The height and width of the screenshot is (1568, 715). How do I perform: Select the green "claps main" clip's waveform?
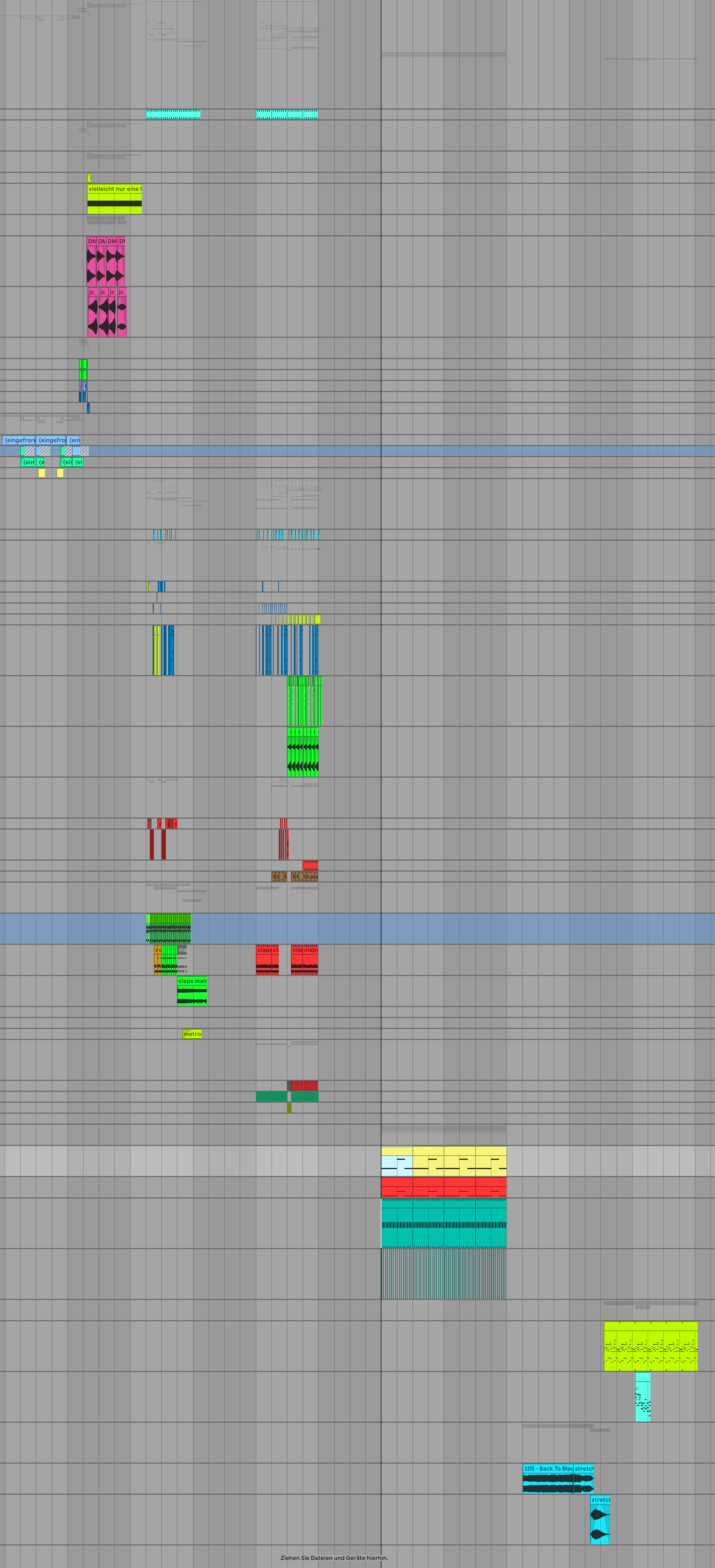(192, 995)
